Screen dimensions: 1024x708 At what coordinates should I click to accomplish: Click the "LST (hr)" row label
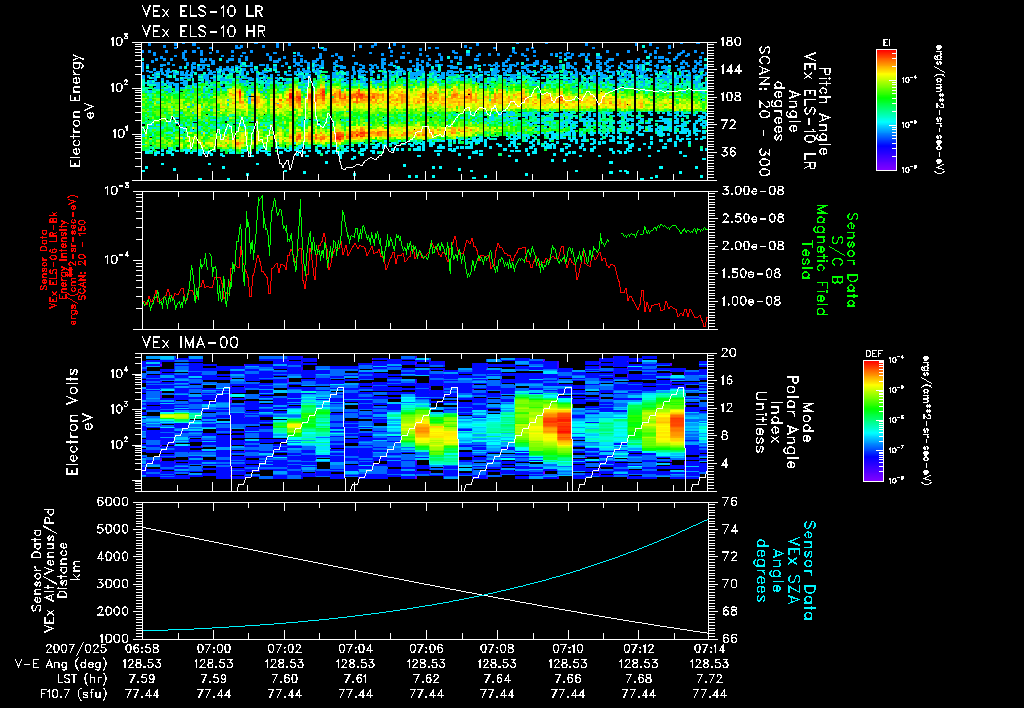click(82, 679)
